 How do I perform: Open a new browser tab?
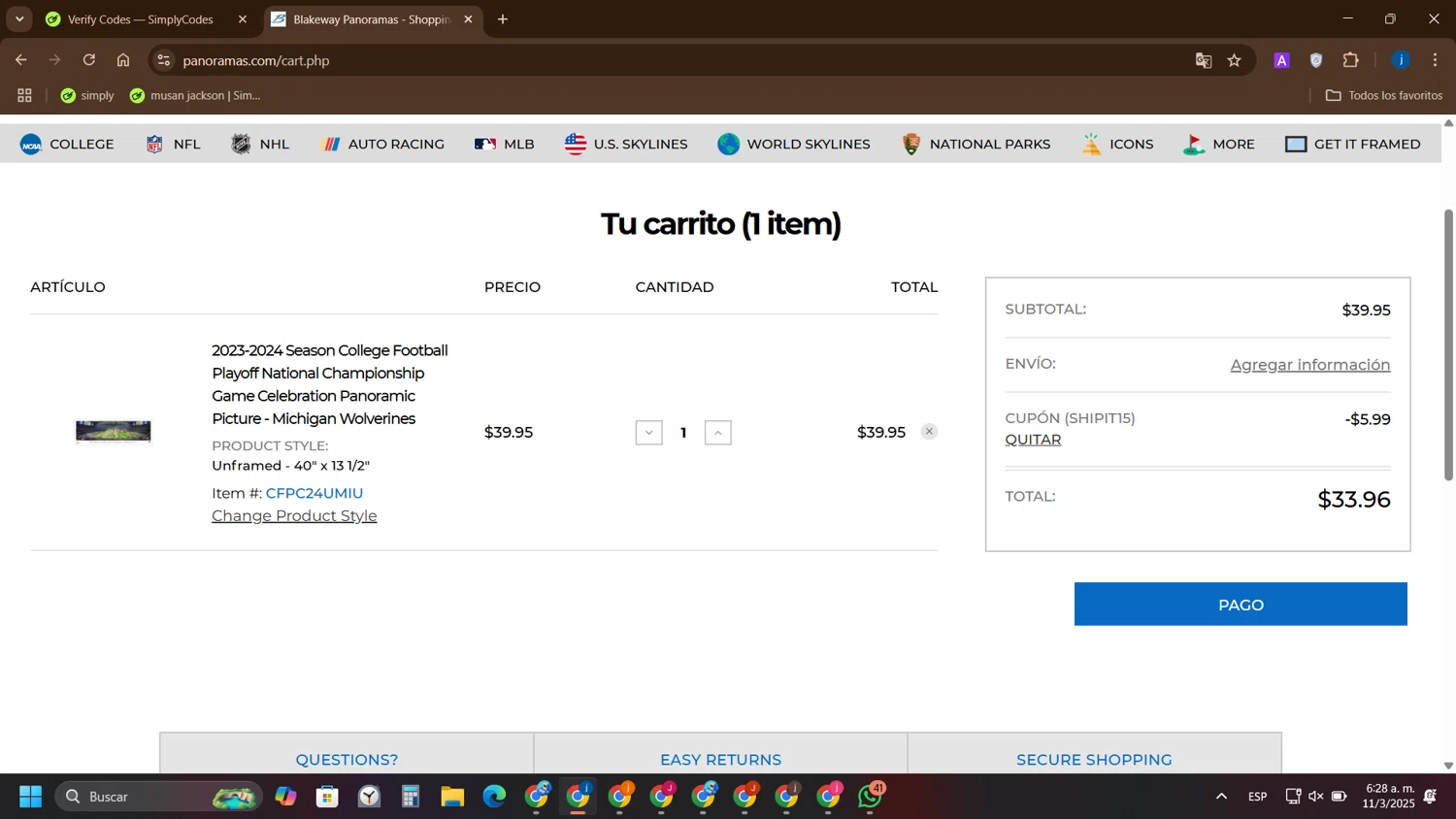tap(503, 19)
